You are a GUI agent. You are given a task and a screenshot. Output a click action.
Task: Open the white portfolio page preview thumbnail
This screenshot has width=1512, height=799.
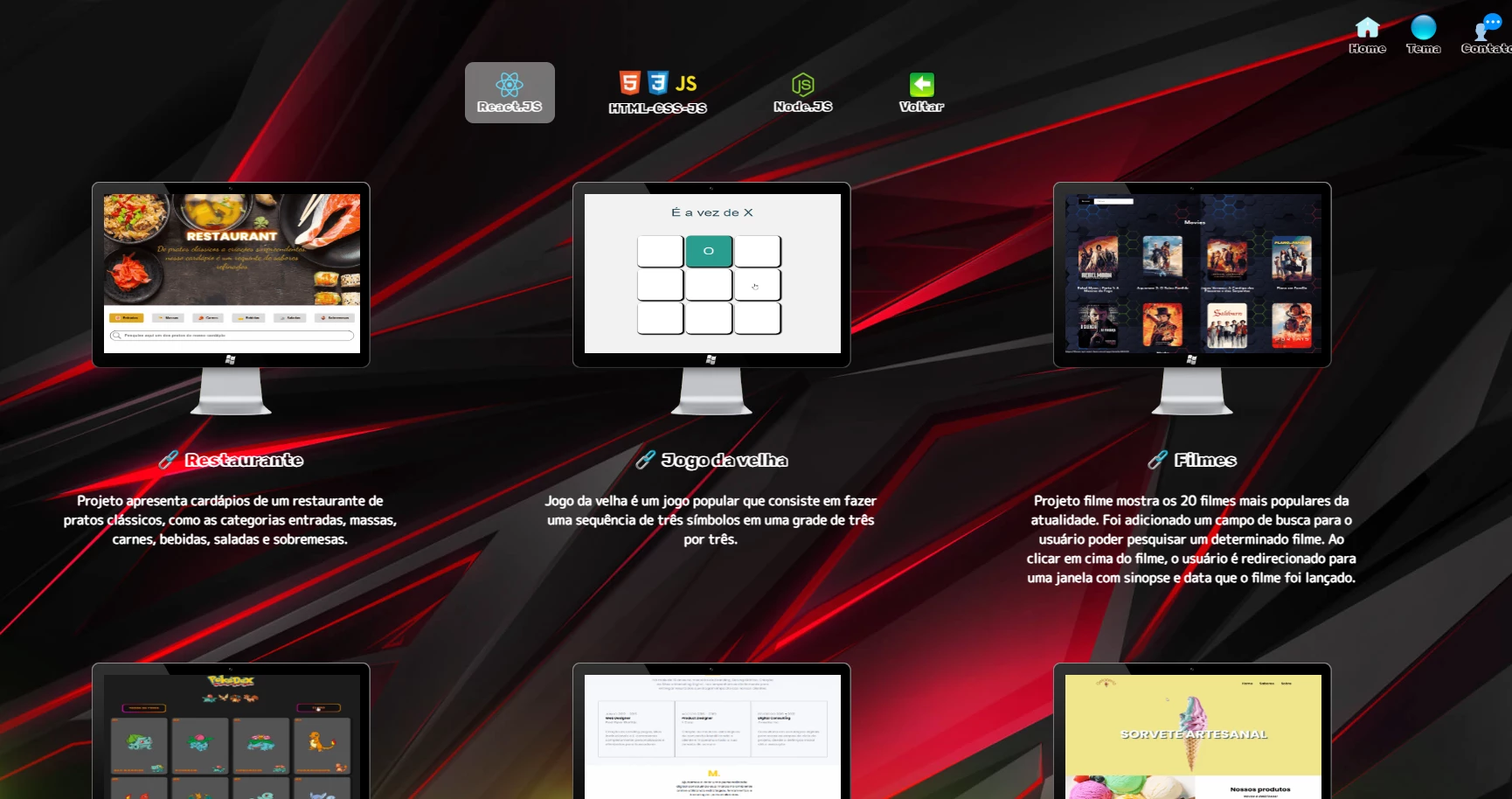click(x=711, y=734)
